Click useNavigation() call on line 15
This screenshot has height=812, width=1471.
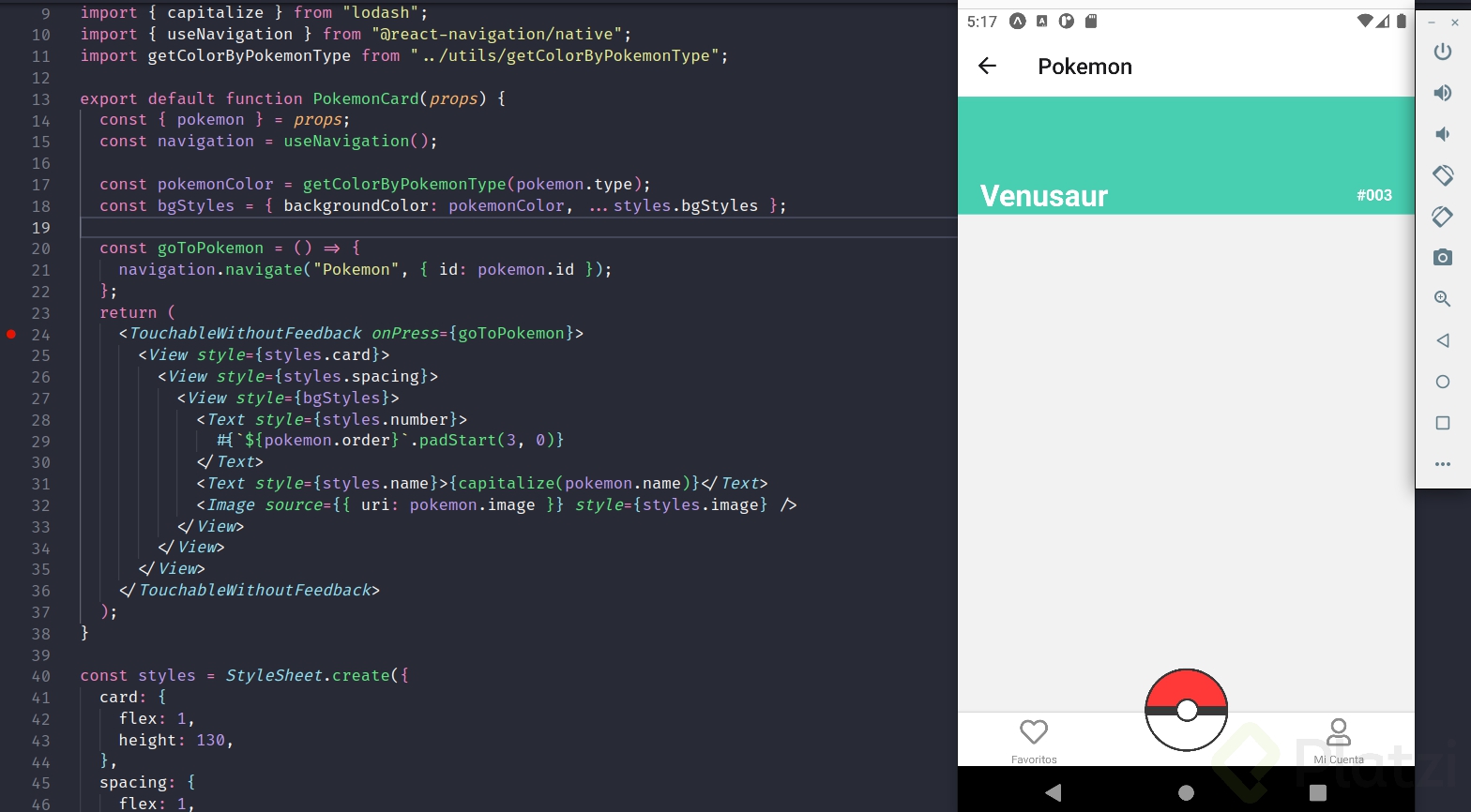coord(356,141)
